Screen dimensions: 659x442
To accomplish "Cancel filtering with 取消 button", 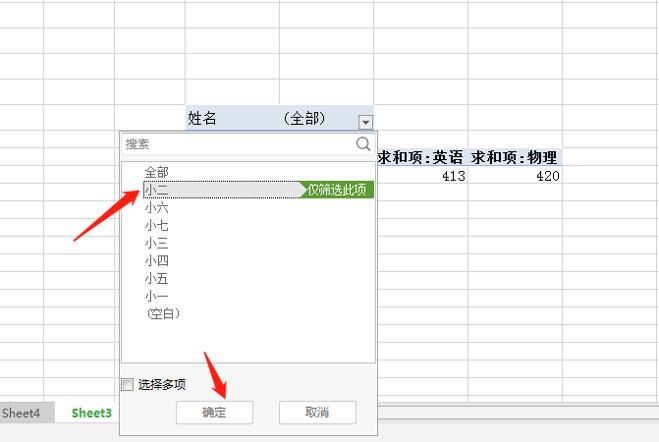I will click(317, 412).
